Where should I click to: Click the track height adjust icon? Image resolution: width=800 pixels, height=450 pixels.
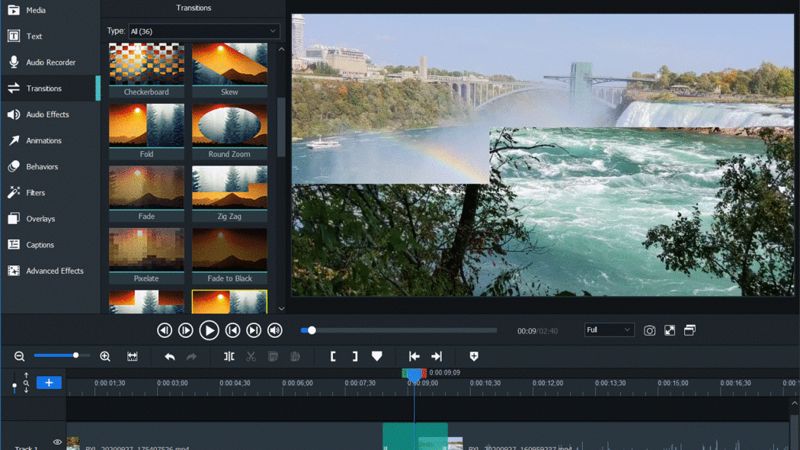26,383
